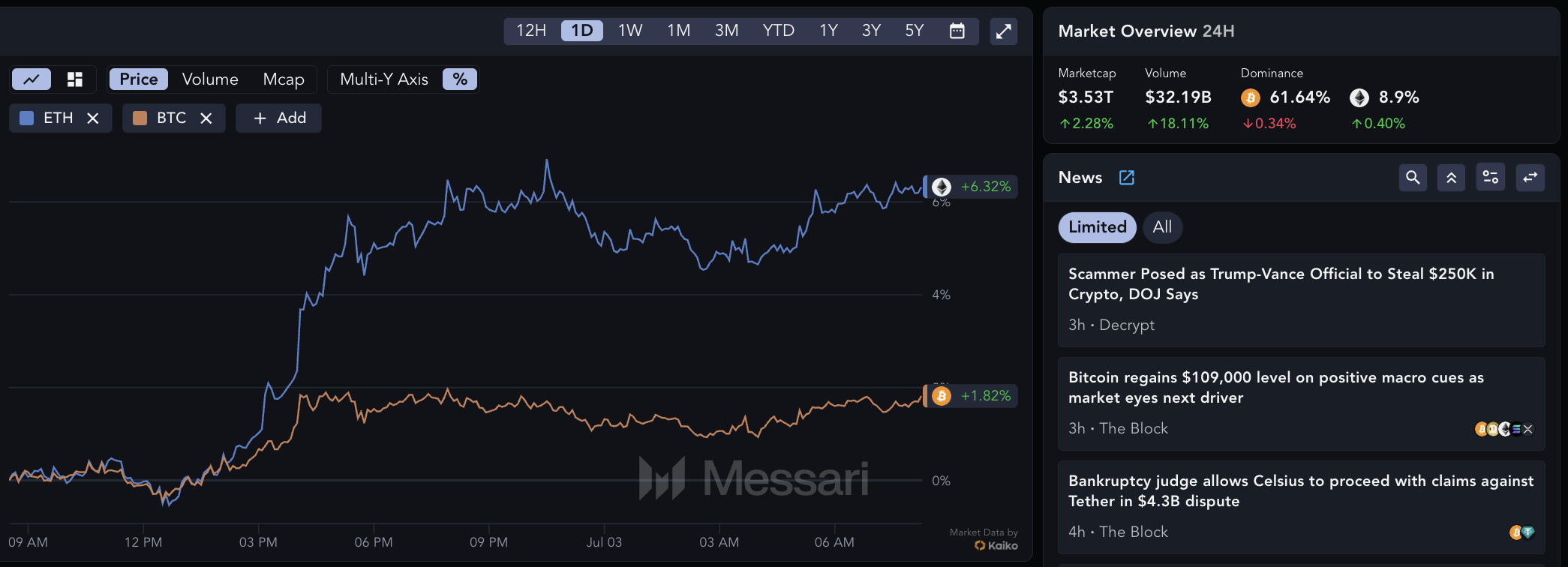The image size is (1568, 567).
Task: Toggle percentage scale mode
Action: pyautogui.click(x=460, y=79)
